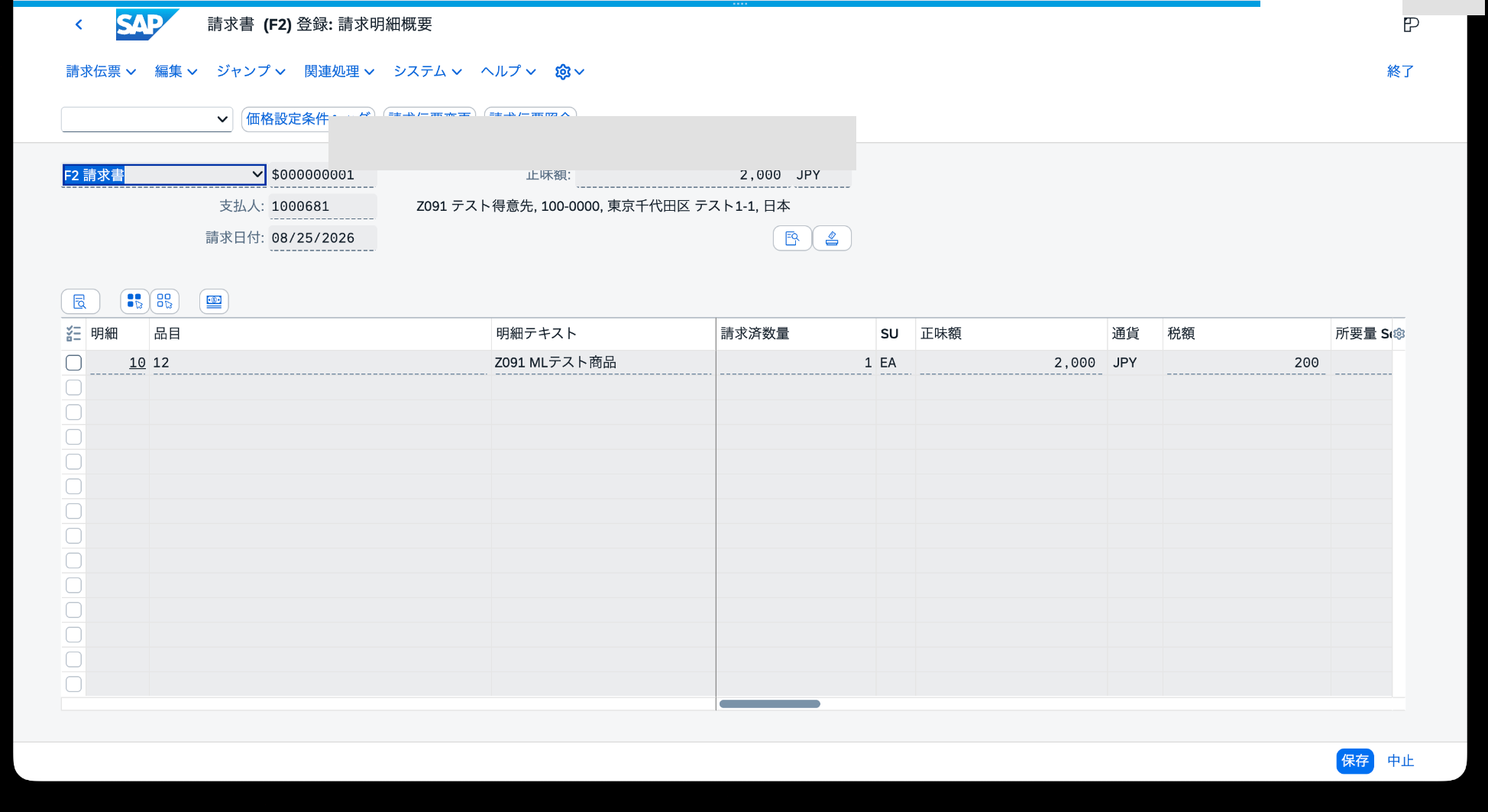This screenshot has height=812, width=1488.
Task: Click the 通貨 column header
Action: (x=1135, y=334)
